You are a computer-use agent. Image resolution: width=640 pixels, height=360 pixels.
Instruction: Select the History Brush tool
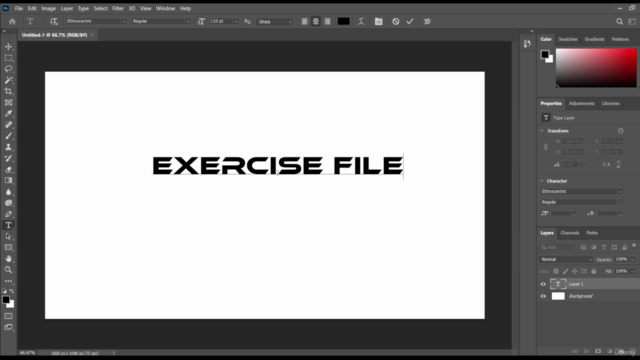[x=9, y=158]
